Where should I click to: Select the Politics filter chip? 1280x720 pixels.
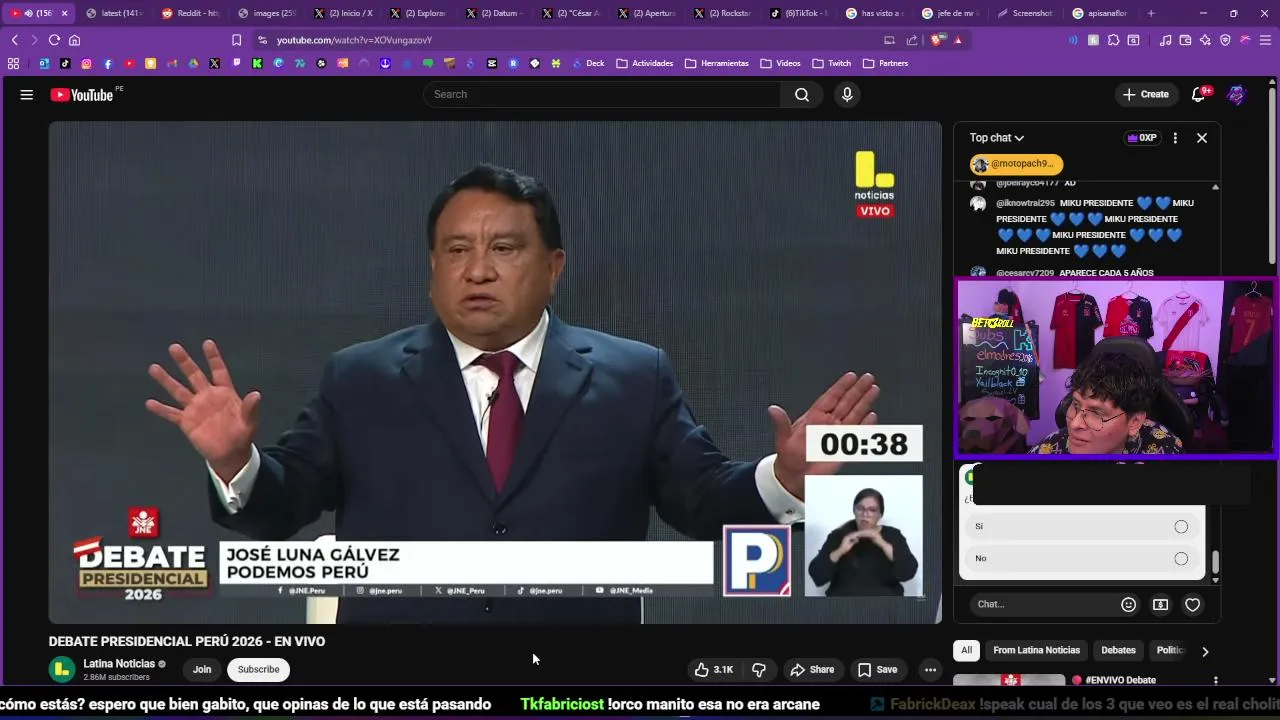click(x=1170, y=650)
